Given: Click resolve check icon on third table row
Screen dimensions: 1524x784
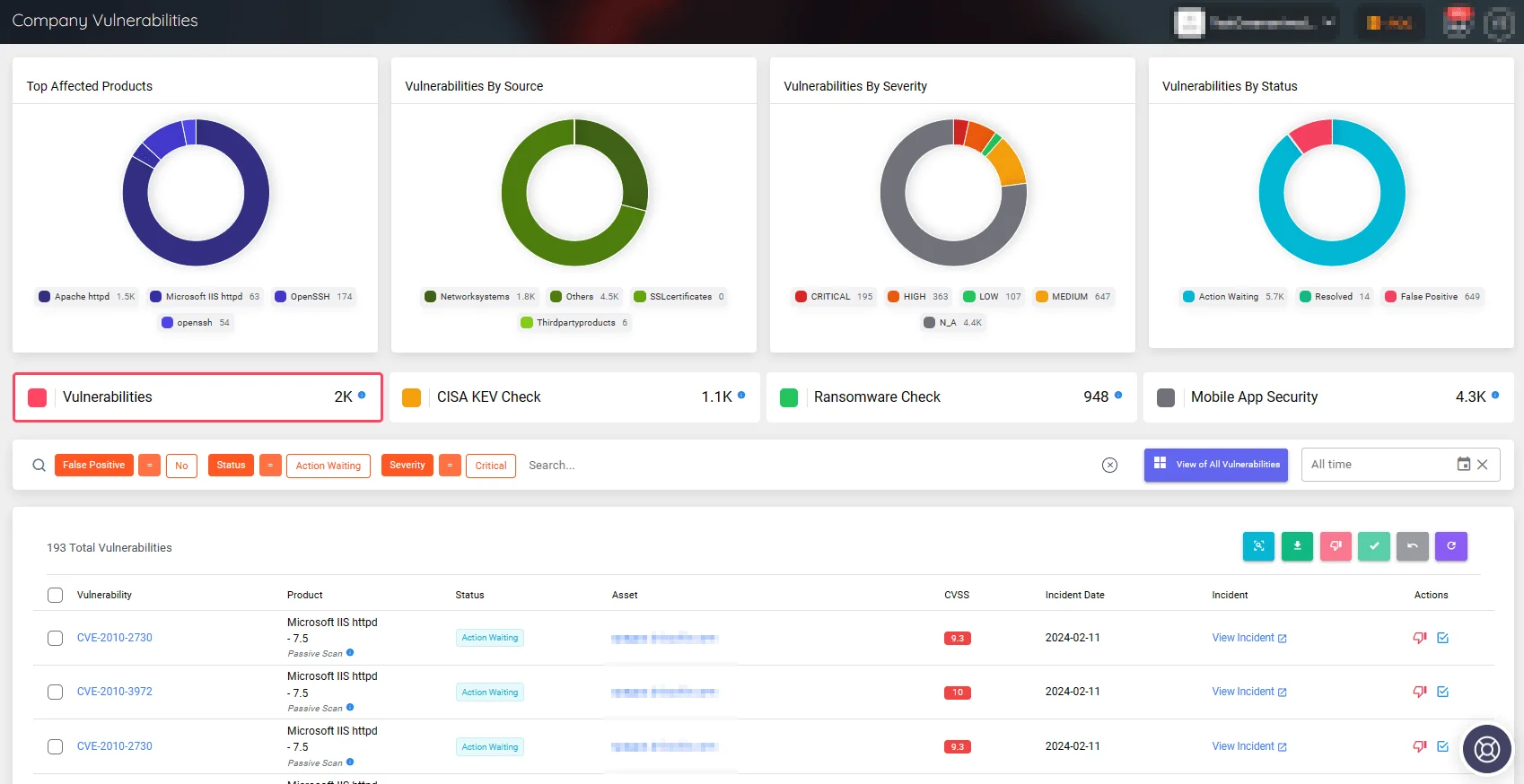Looking at the screenshot, I should click(x=1443, y=746).
